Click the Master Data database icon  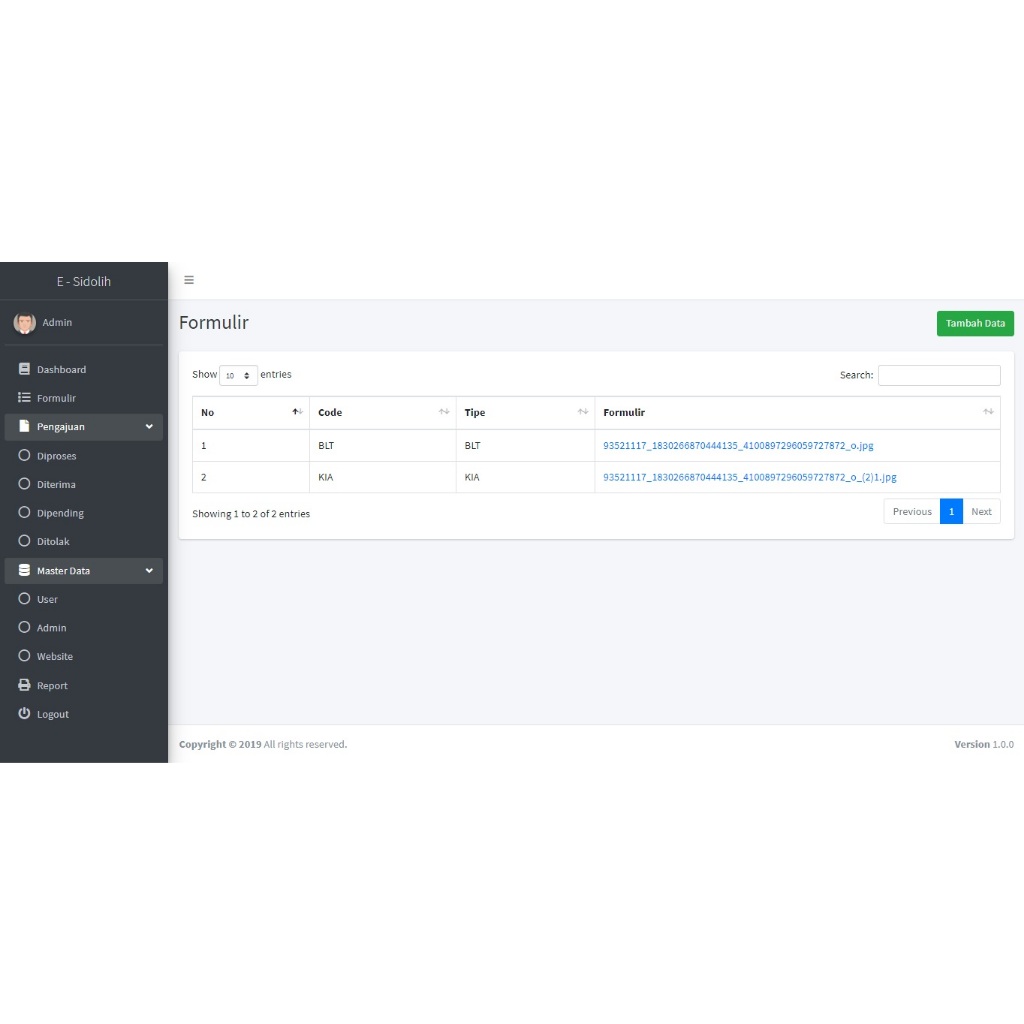click(24, 570)
